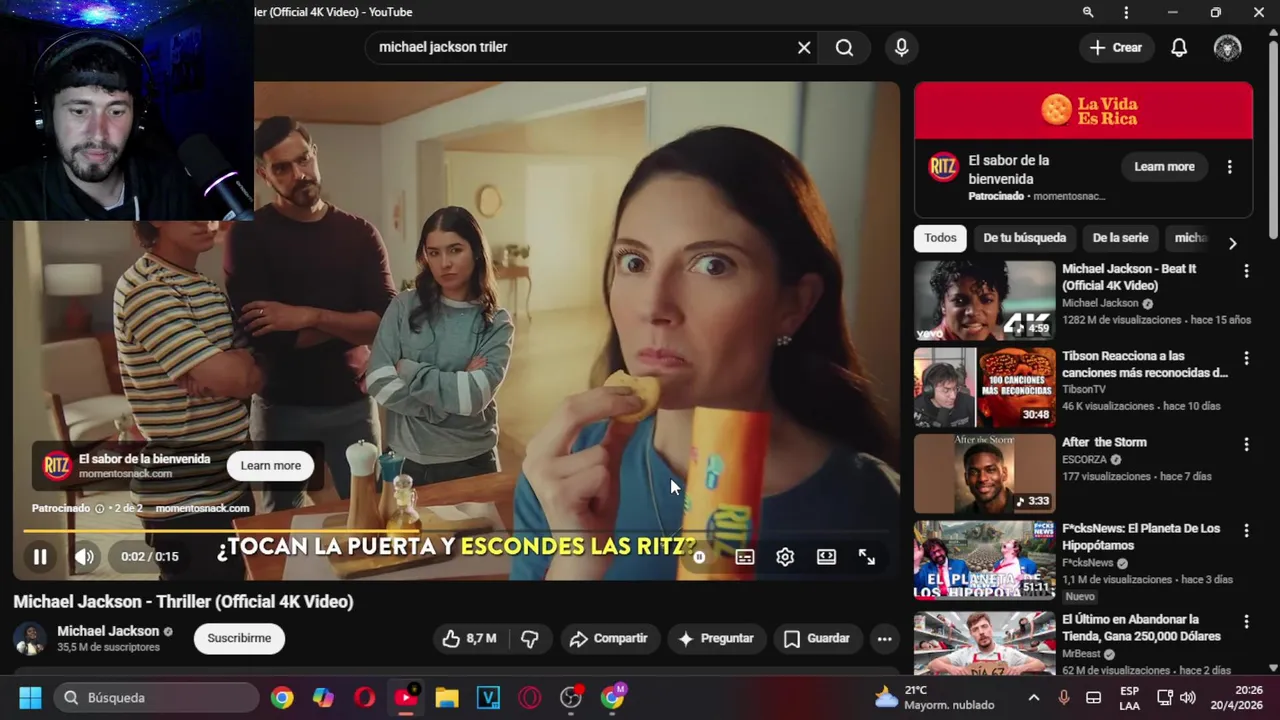This screenshot has height=720, width=1280.
Task: Open options for Michael Jackson - Beat It
Action: (1246, 271)
